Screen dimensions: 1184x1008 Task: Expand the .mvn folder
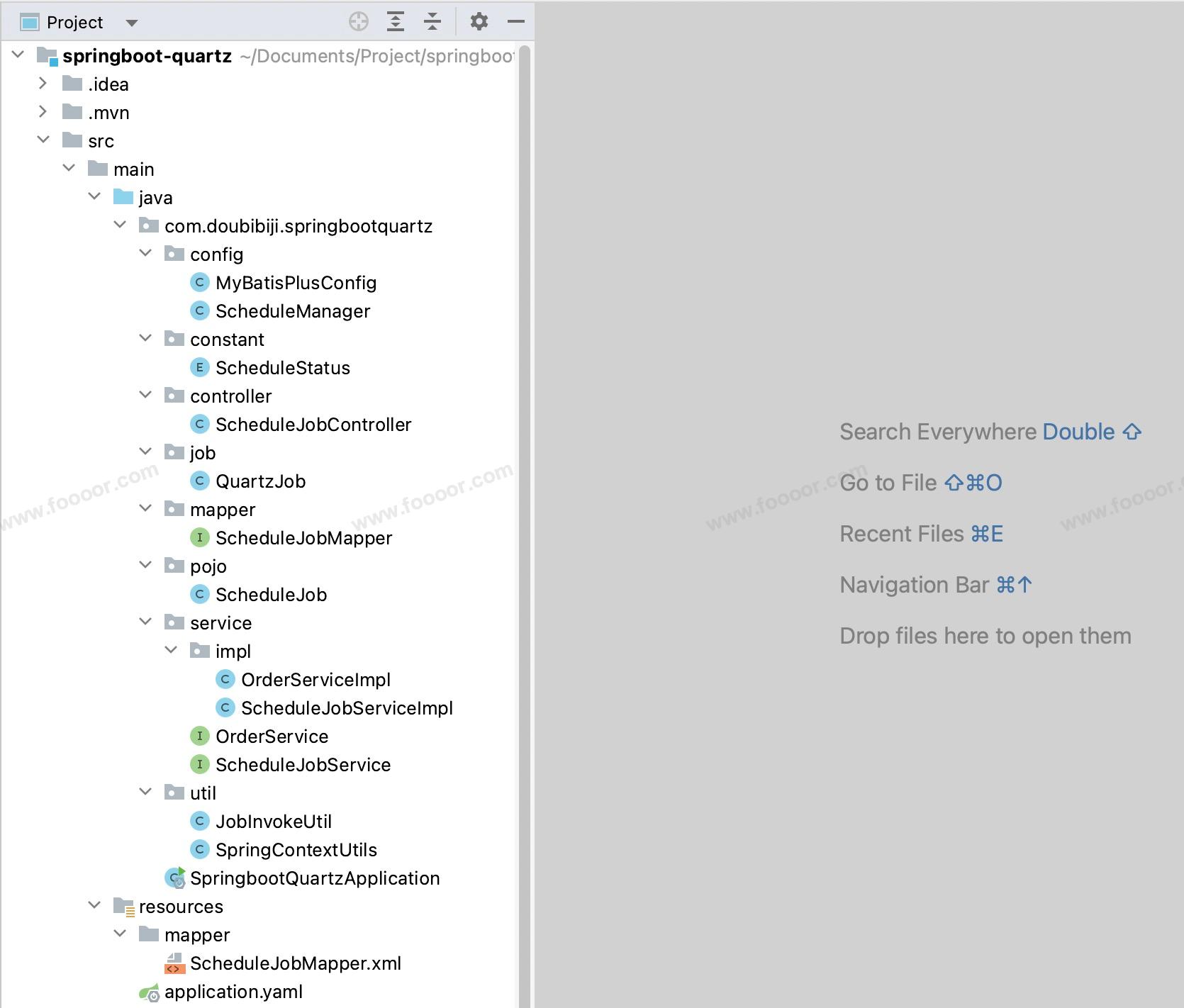43,112
